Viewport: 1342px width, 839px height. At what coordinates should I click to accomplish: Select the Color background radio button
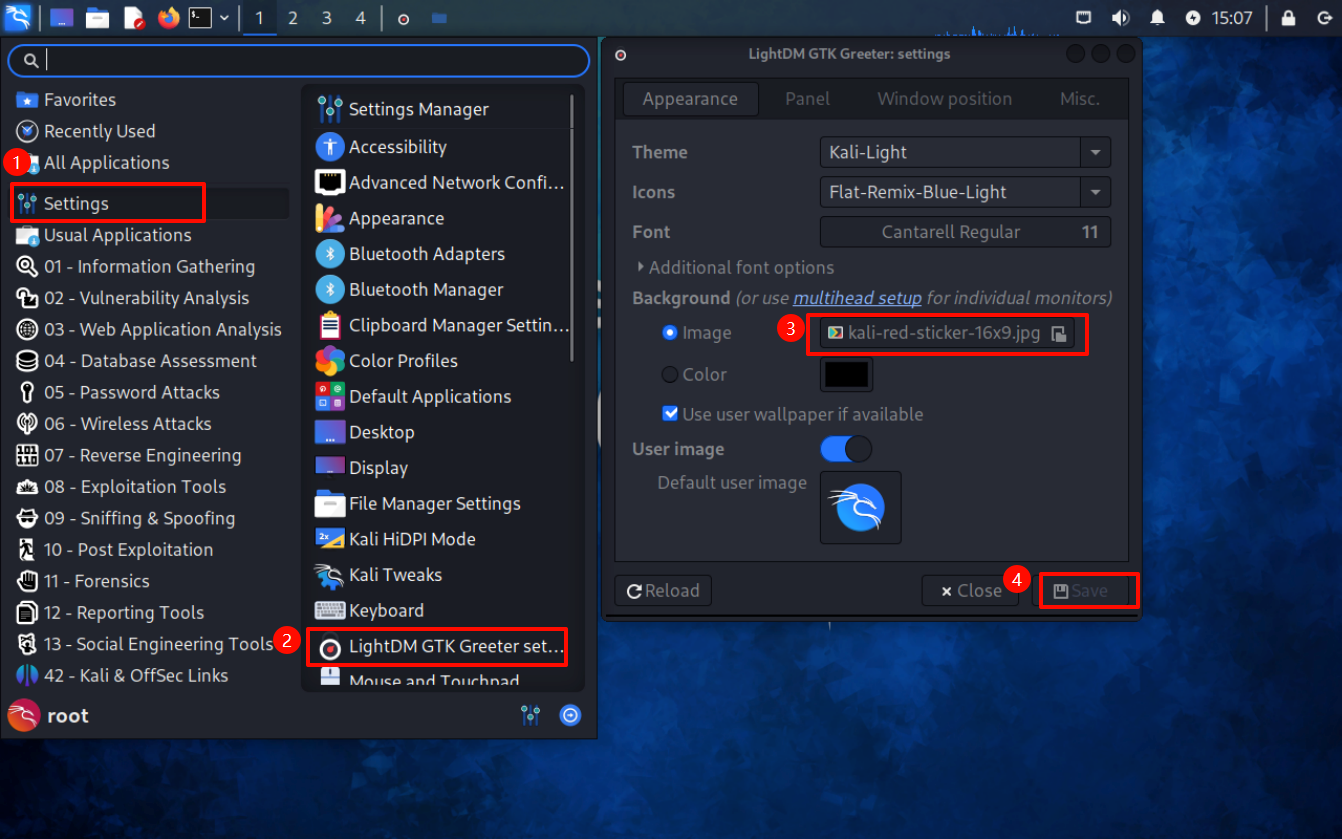click(x=670, y=375)
